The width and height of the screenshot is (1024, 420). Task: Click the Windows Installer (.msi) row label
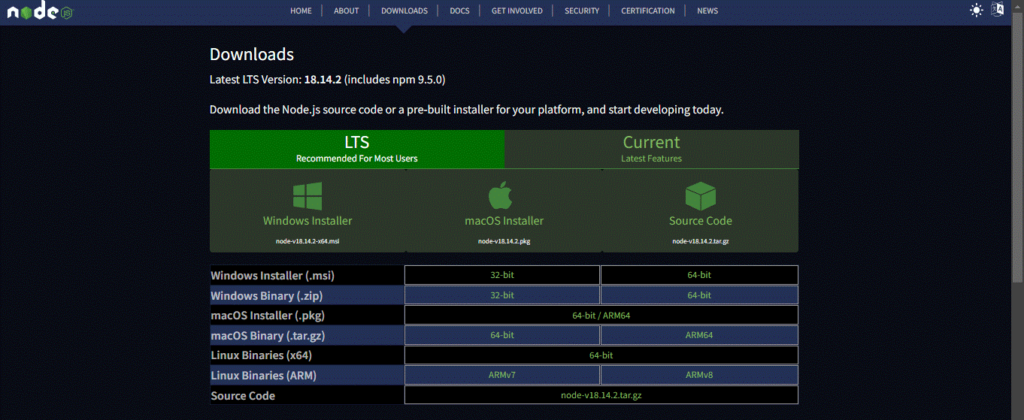[x=273, y=276]
